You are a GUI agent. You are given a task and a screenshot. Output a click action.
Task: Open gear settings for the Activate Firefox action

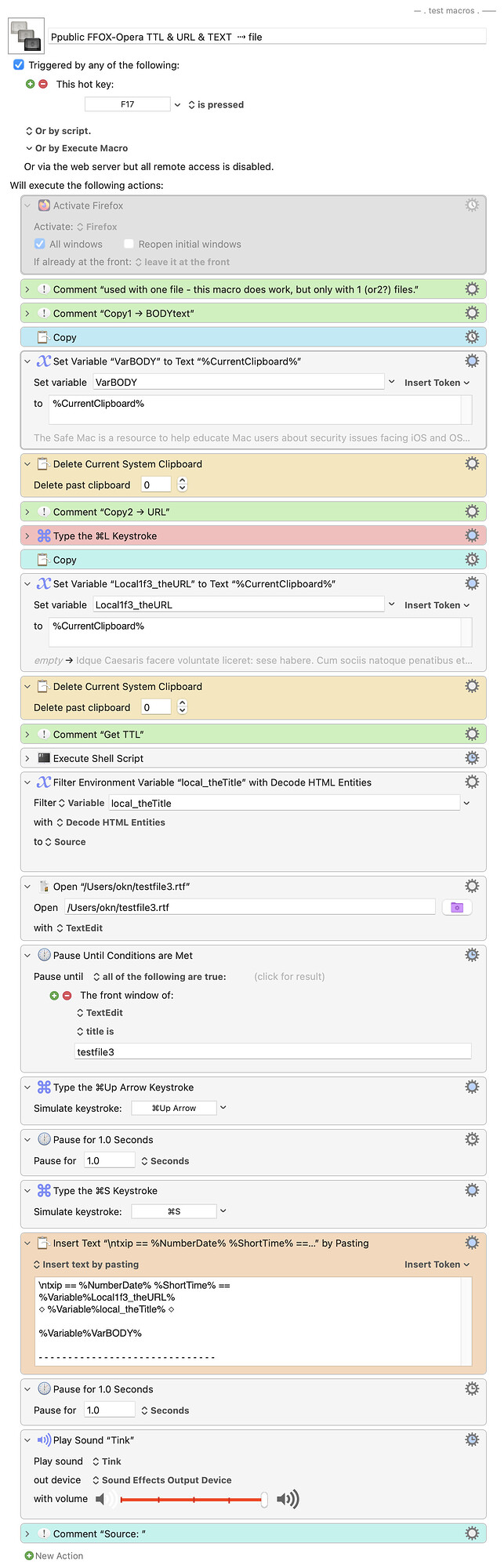tap(472, 205)
